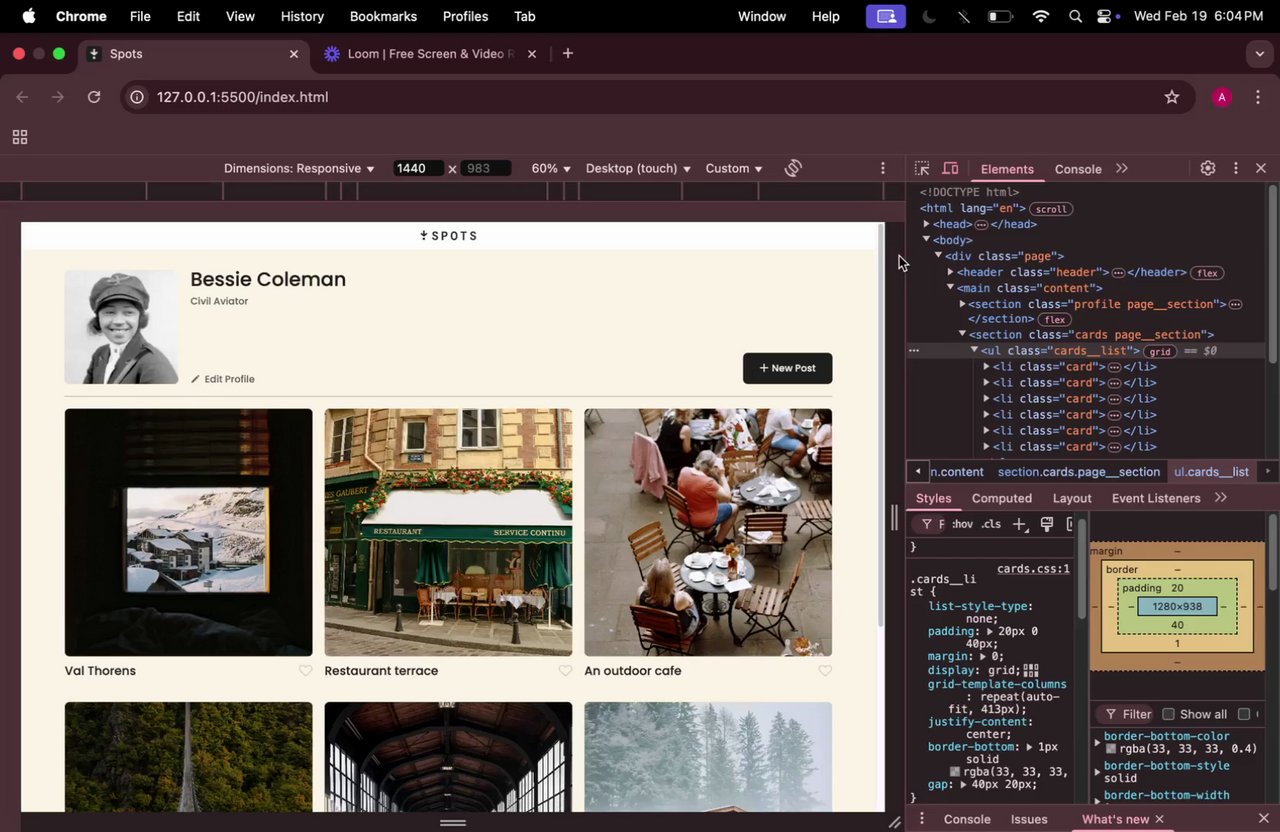The image size is (1280, 832).
Task: Expand the header element node
Action: point(950,272)
